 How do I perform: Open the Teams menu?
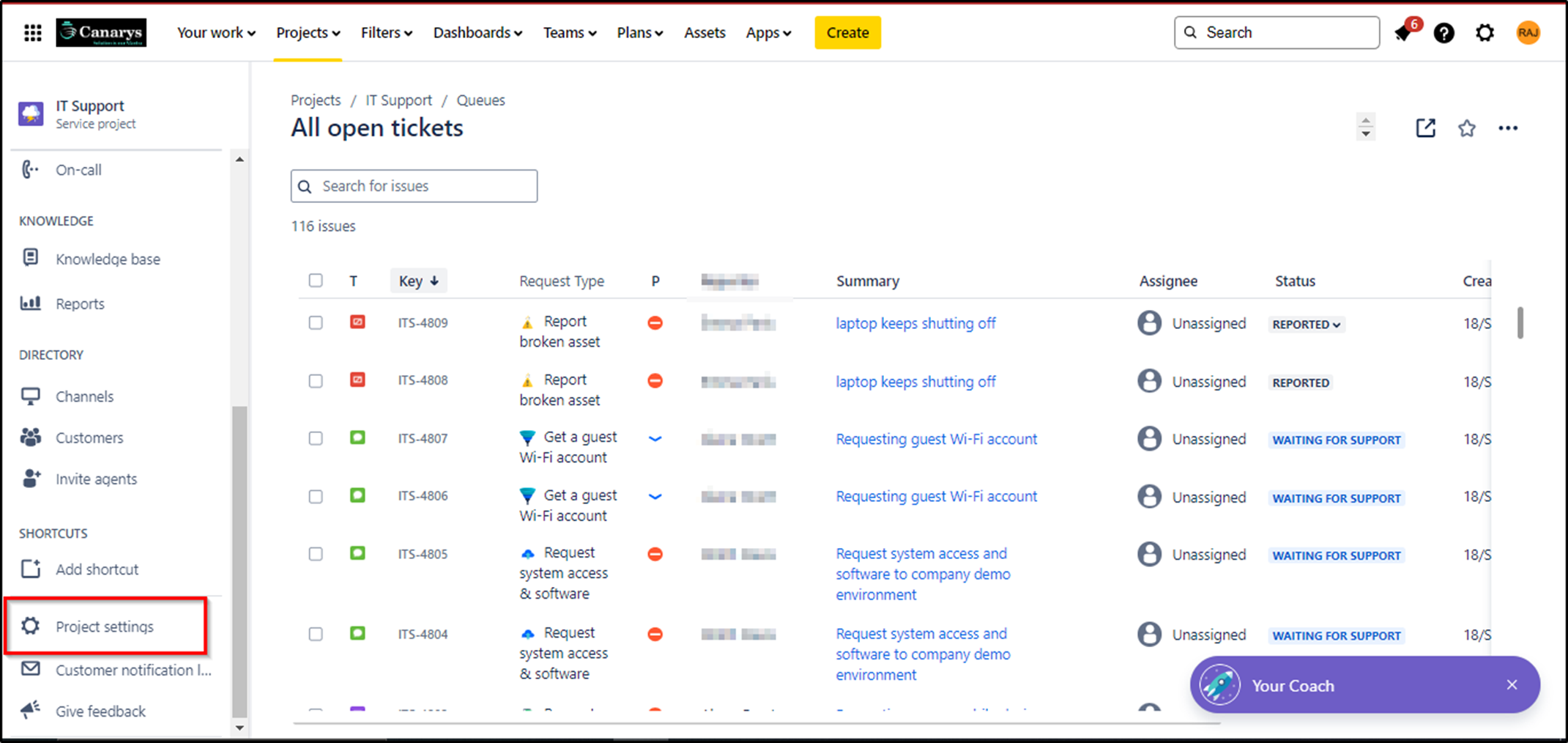click(569, 32)
